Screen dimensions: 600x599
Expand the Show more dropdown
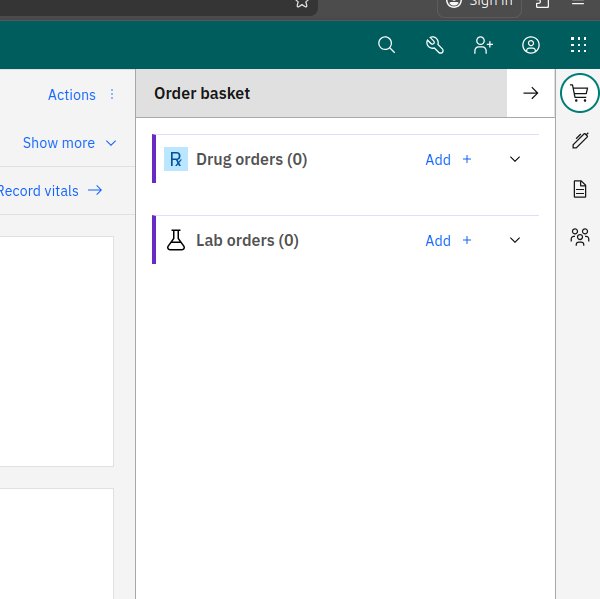pyautogui.click(x=69, y=143)
